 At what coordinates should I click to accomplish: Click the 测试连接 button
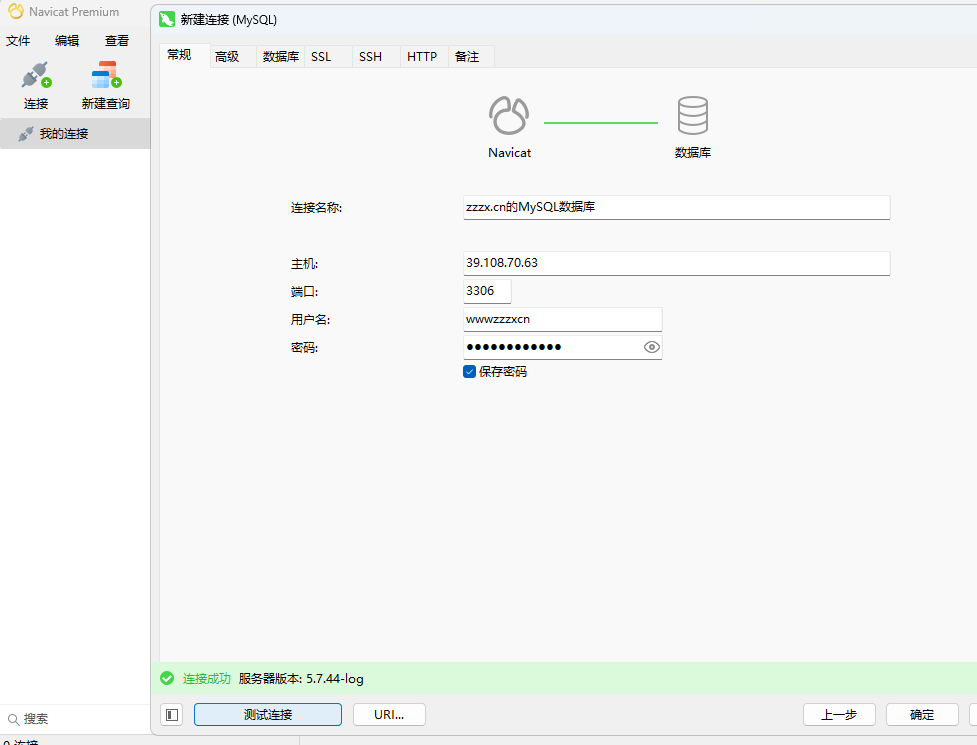pos(268,714)
